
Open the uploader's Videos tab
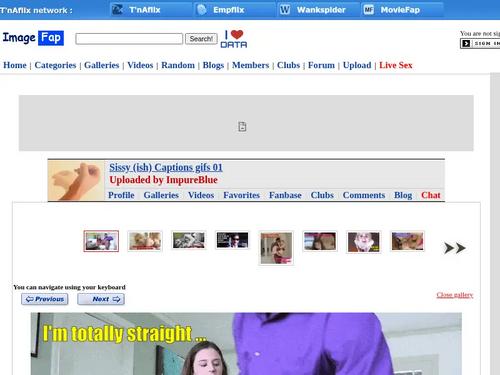(201, 195)
